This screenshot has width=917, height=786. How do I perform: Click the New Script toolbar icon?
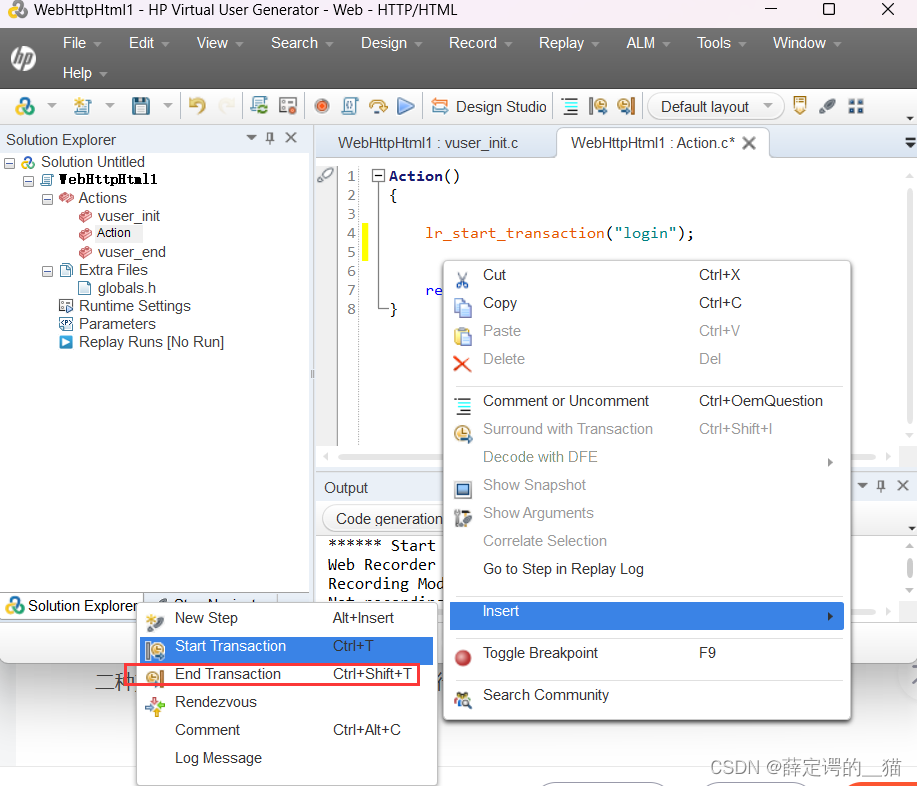click(82, 106)
